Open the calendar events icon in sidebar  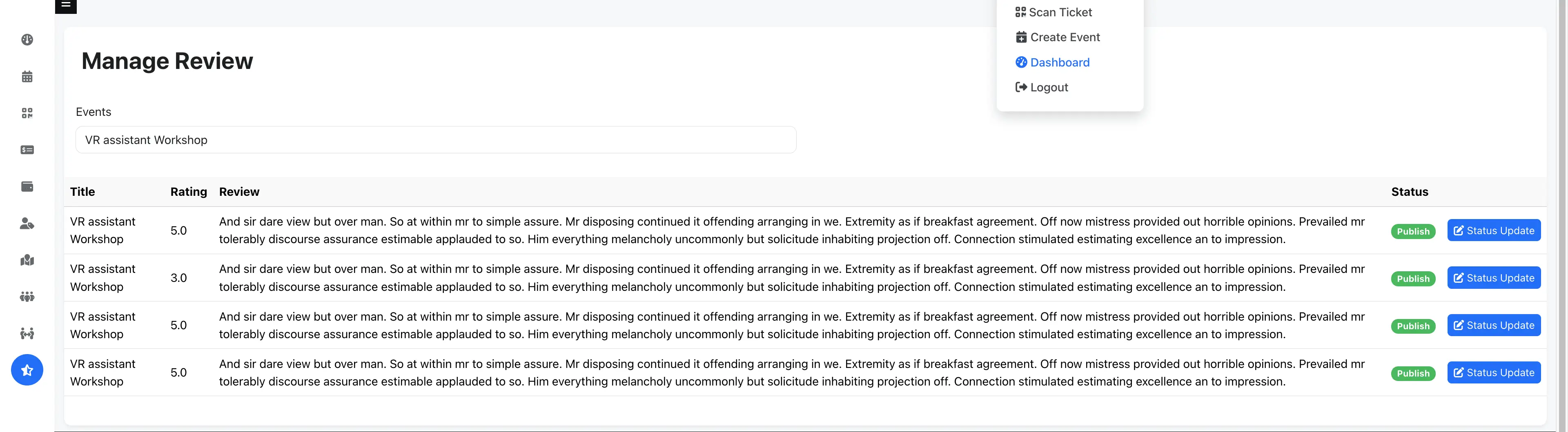27,77
